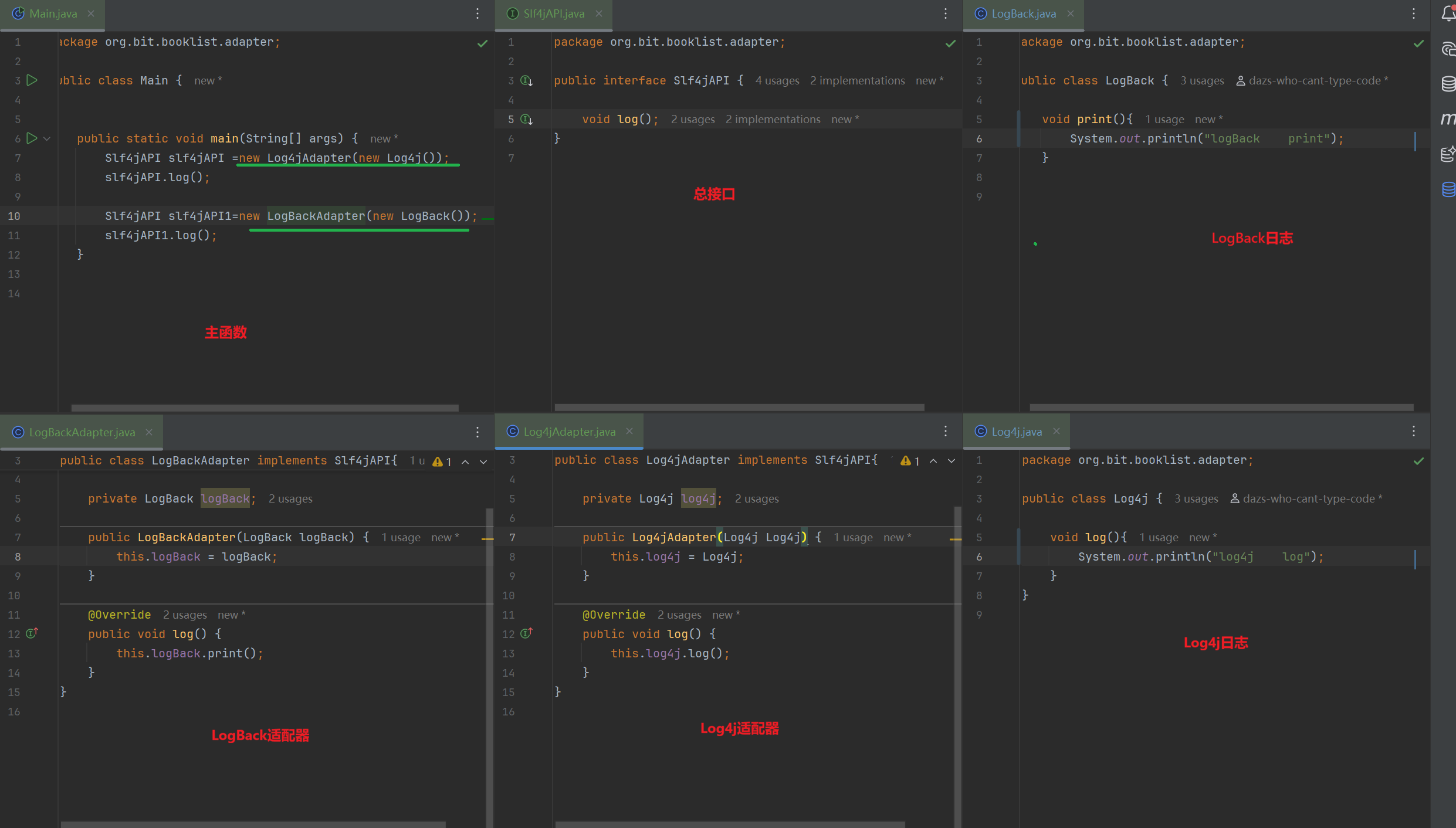
Task: Click the green inspection checkmark in Slf4jAPI.java
Action: (950, 43)
